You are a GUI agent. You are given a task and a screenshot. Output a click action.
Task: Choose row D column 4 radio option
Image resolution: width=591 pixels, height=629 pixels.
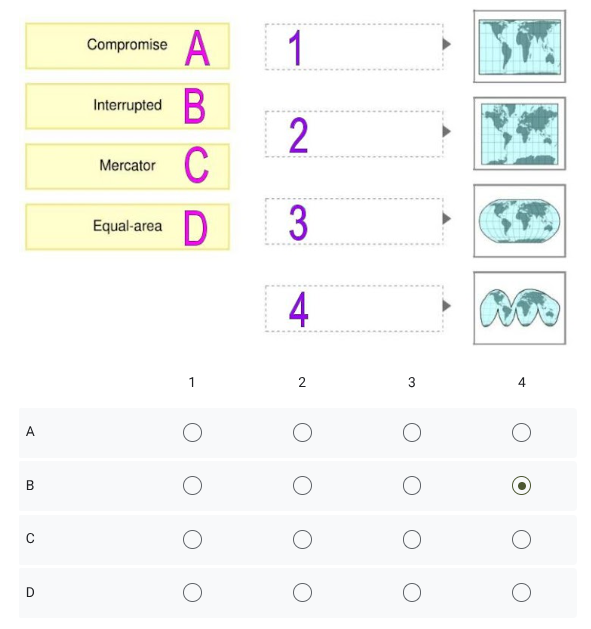(521, 592)
